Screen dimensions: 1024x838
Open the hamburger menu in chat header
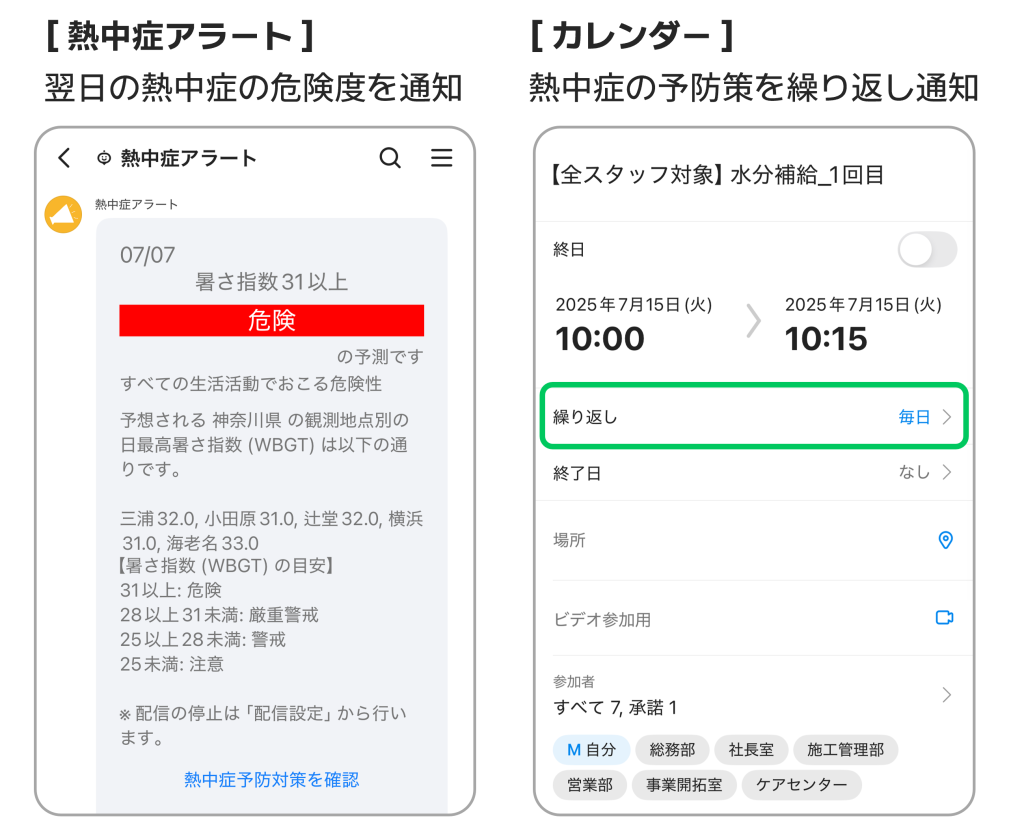[441, 158]
